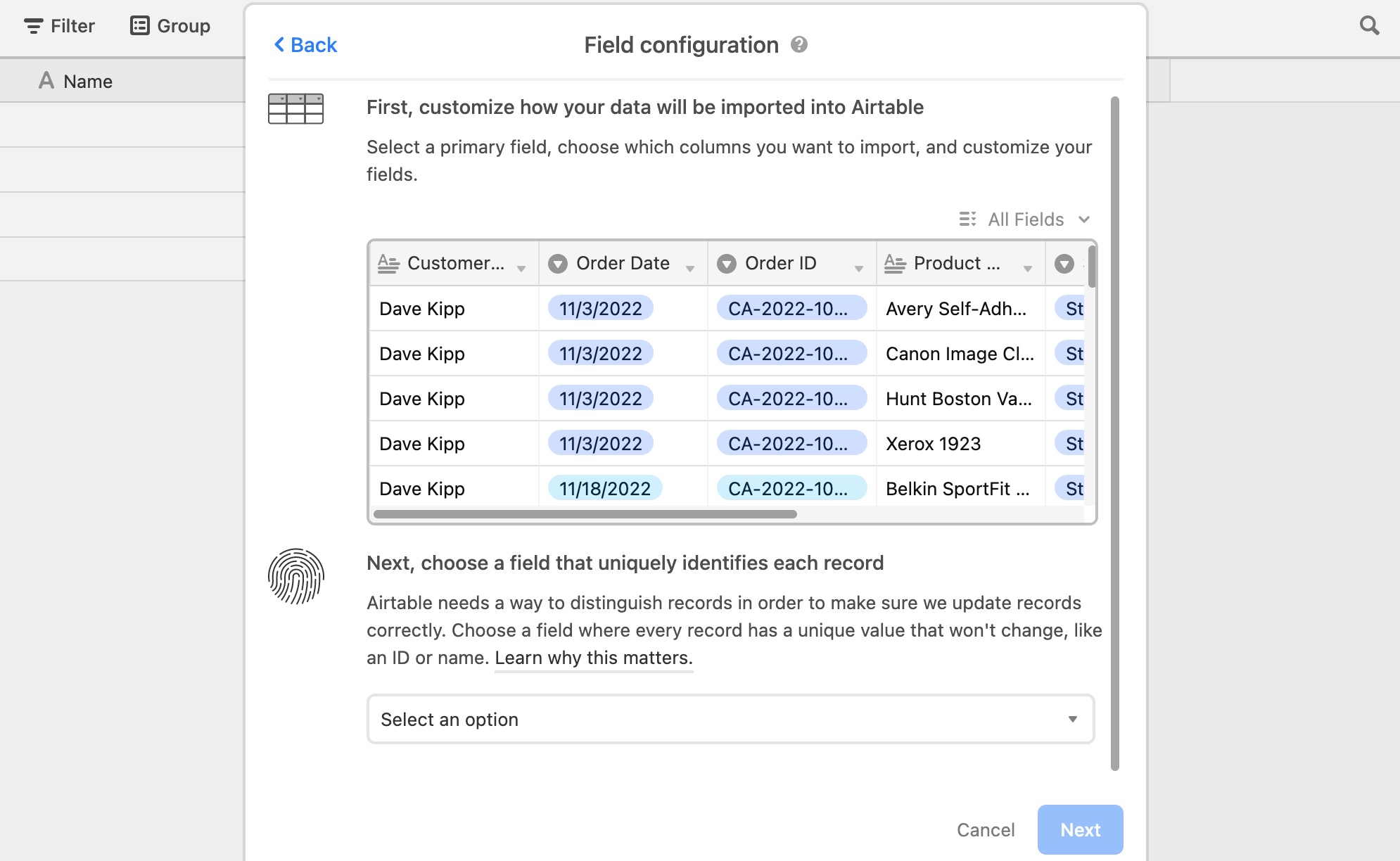Click the Canon Image Cl... product cell
This screenshot has width=1400, height=861.
(x=961, y=353)
